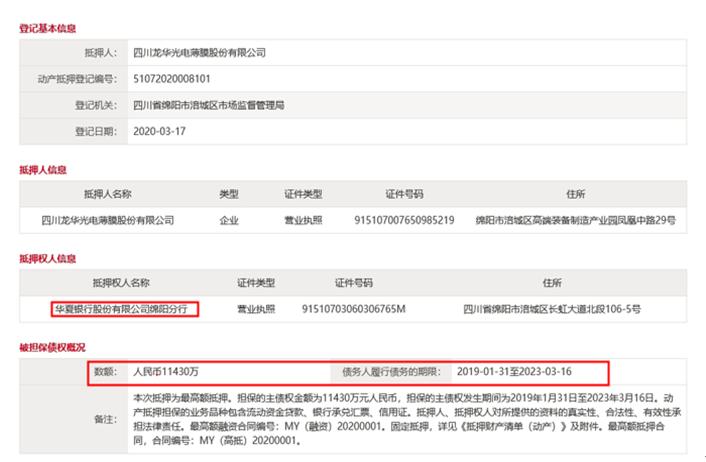The height and width of the screenshot is (462, 706).
Task: Select address 四川省绵阳市涪城区长虹大道北段106-5号
Action: 552,309
